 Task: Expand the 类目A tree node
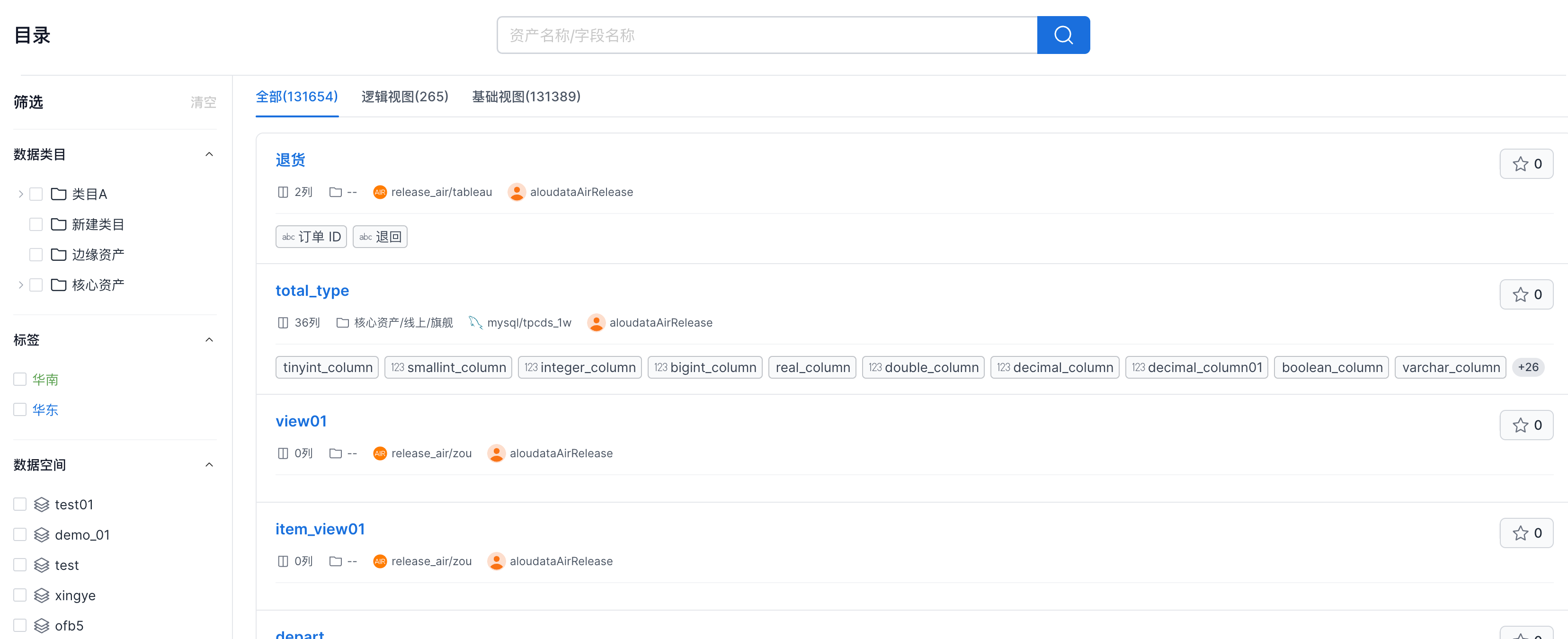21,194
